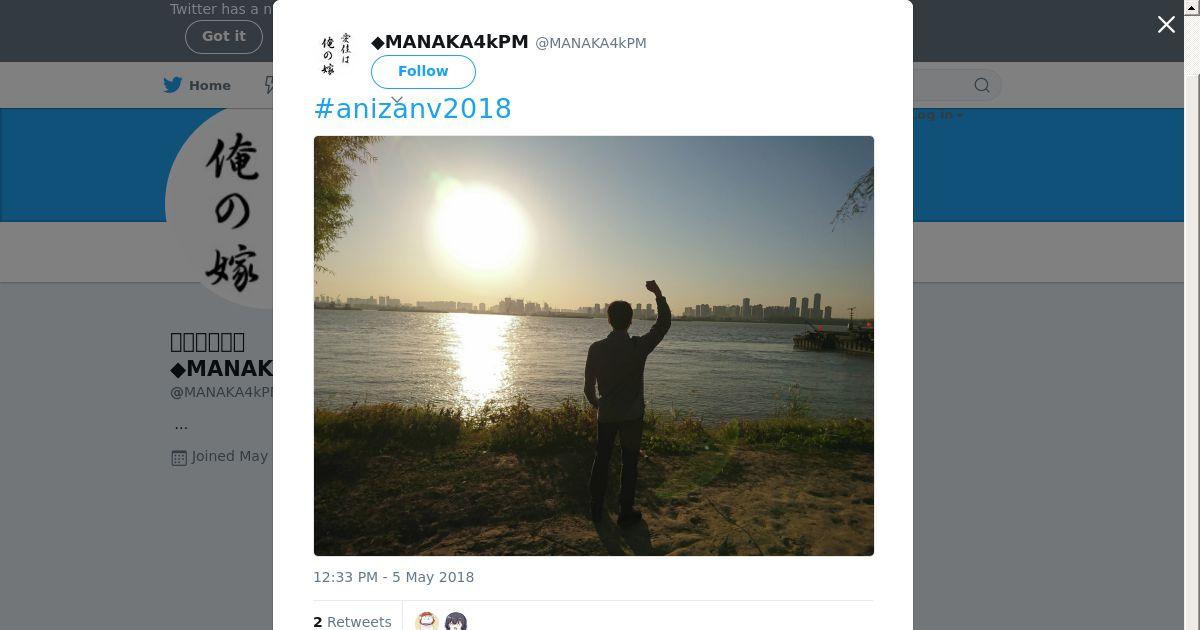The height and width of the screenshot is (630, 1200).
Task: Click the search magnifier icon
Action: pyautogui.click(x=982, y=85)
